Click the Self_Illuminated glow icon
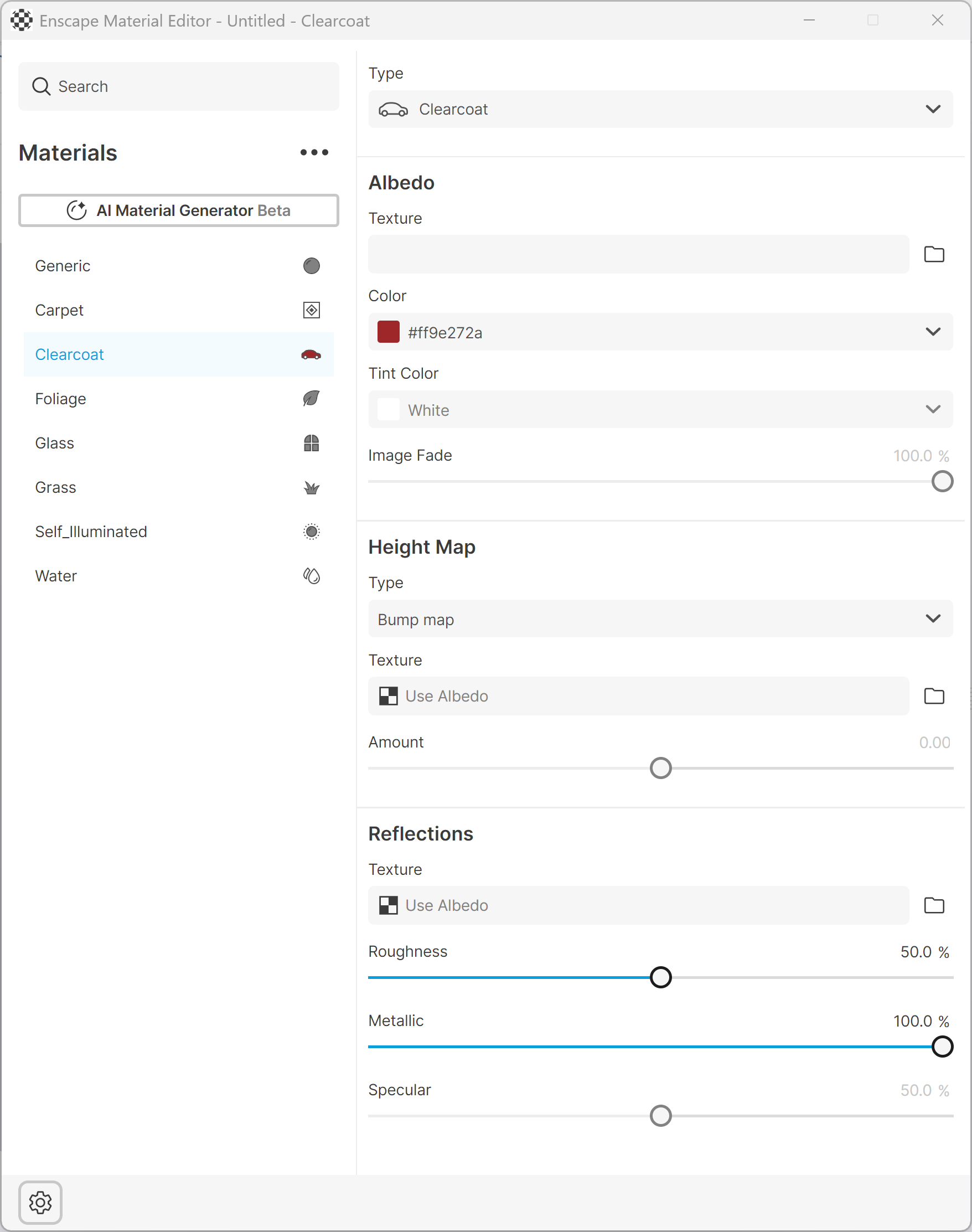 311,532
